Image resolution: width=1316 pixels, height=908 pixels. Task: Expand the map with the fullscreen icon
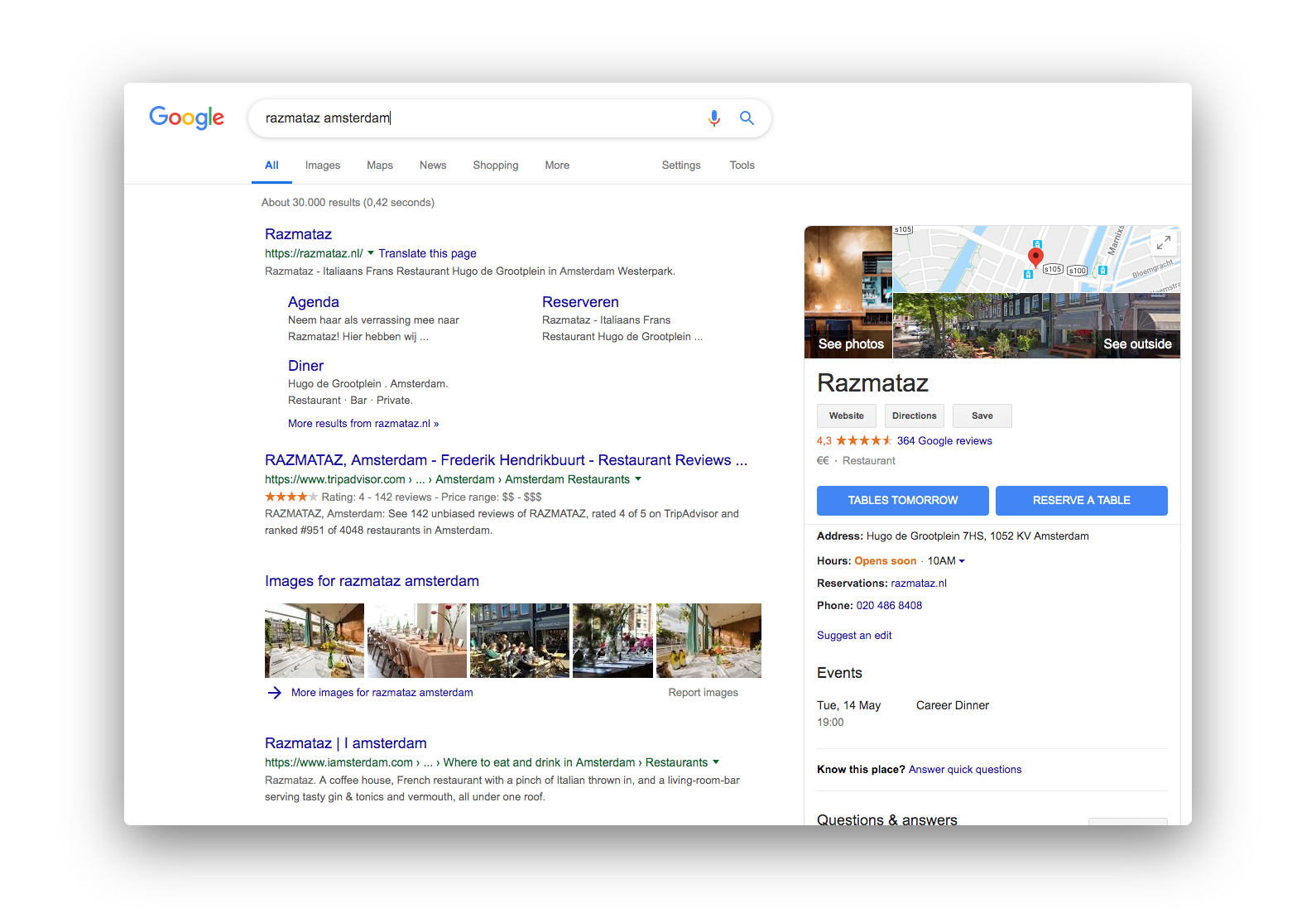click(1163, 243)
